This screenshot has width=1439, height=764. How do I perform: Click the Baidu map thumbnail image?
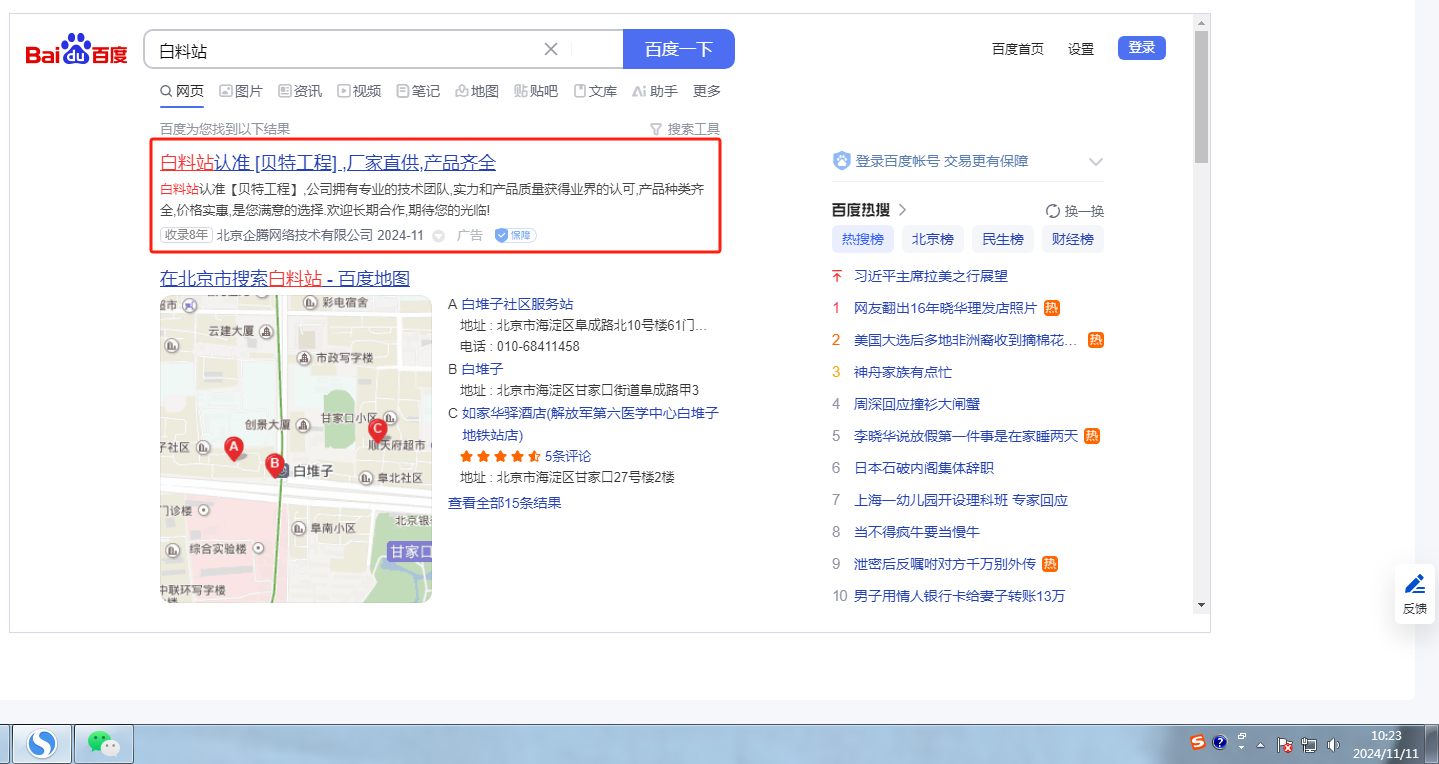tap(296, 449)
